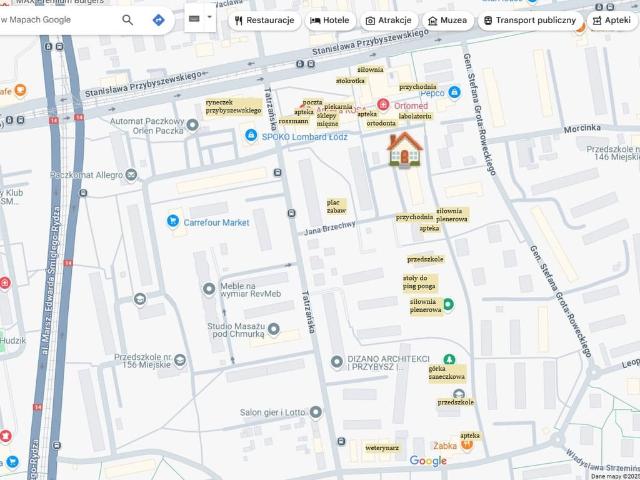Select the green park tree pin

(x=449, y=359)
